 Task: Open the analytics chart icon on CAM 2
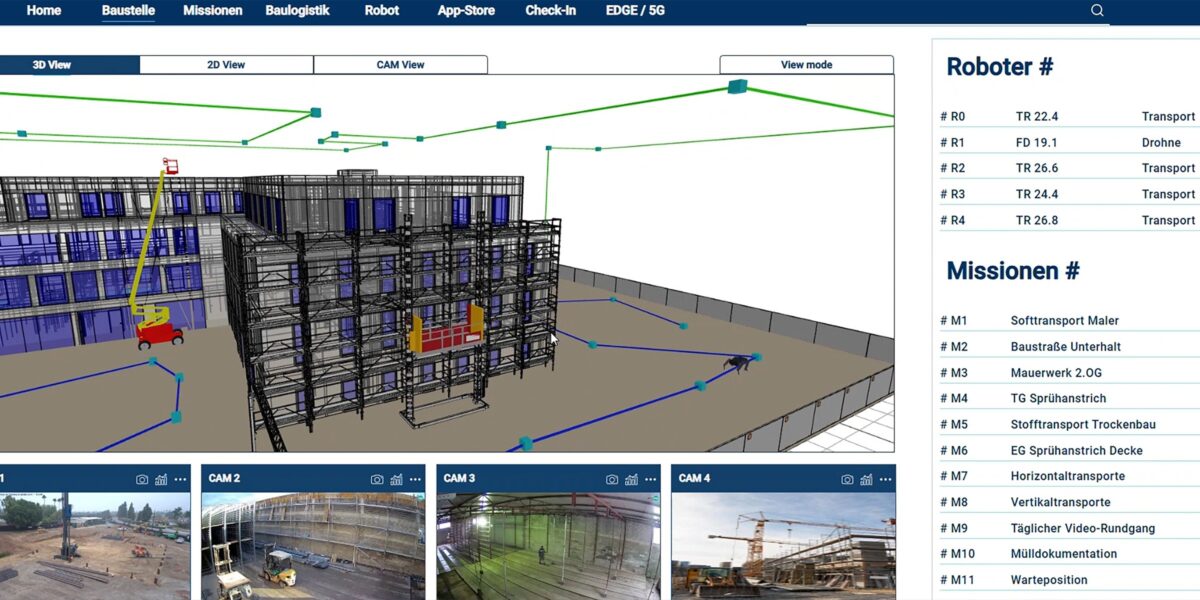394,479
